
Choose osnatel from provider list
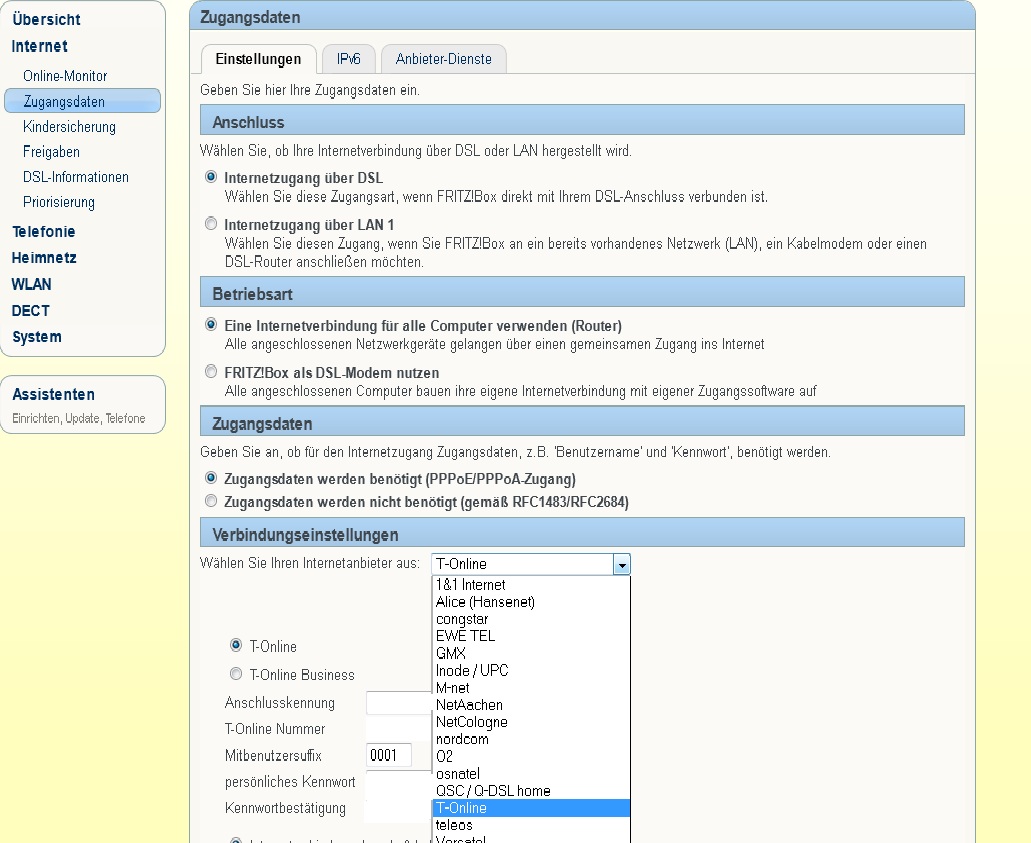pos(531,773)
